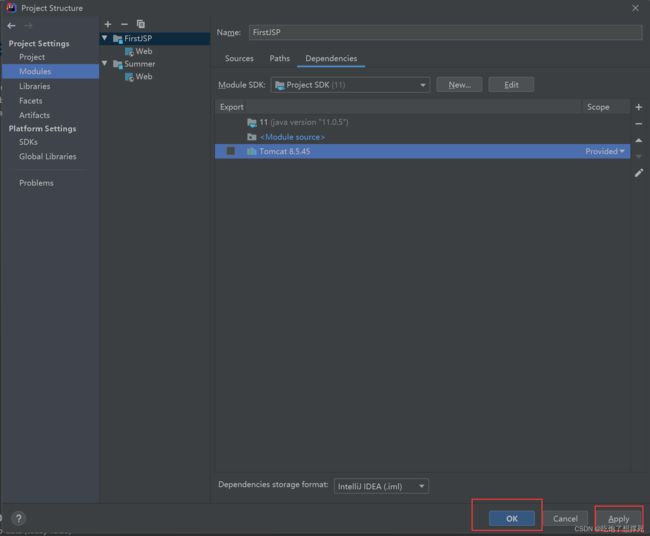Open Artifacts settings section

click(34, 115)
